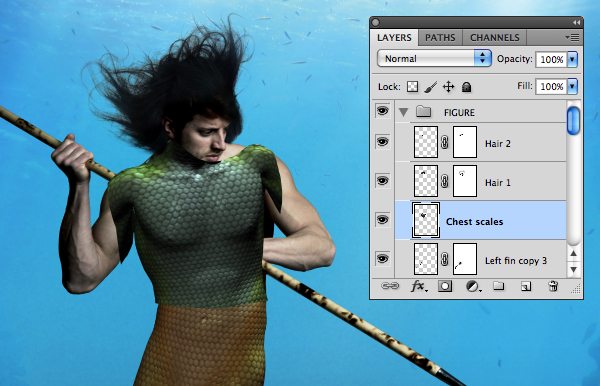The width and height of the screenshot is (600, 386).
Task: Click Hair 1 mask link icon
Action: tap(445, 181)
